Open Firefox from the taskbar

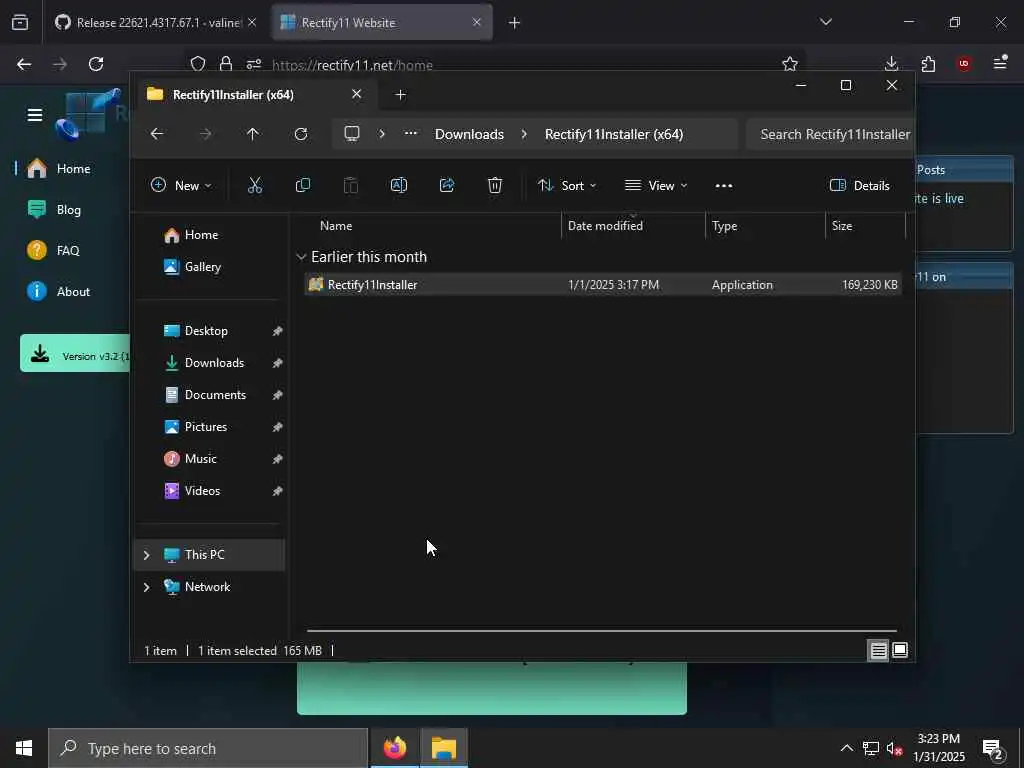(x=394, y=748)
